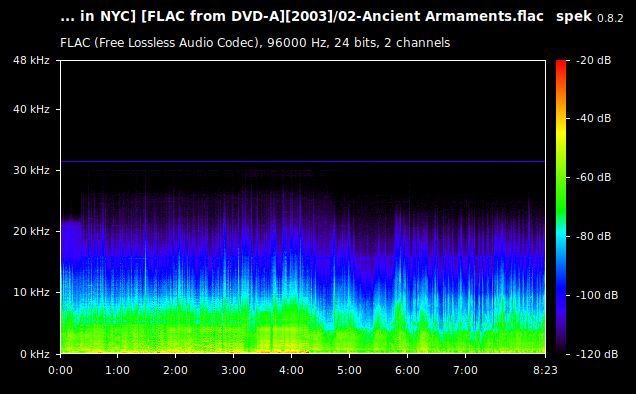Click the 20 kHz axis label
This screenshot has width=636, height=394.
(31, 231)
